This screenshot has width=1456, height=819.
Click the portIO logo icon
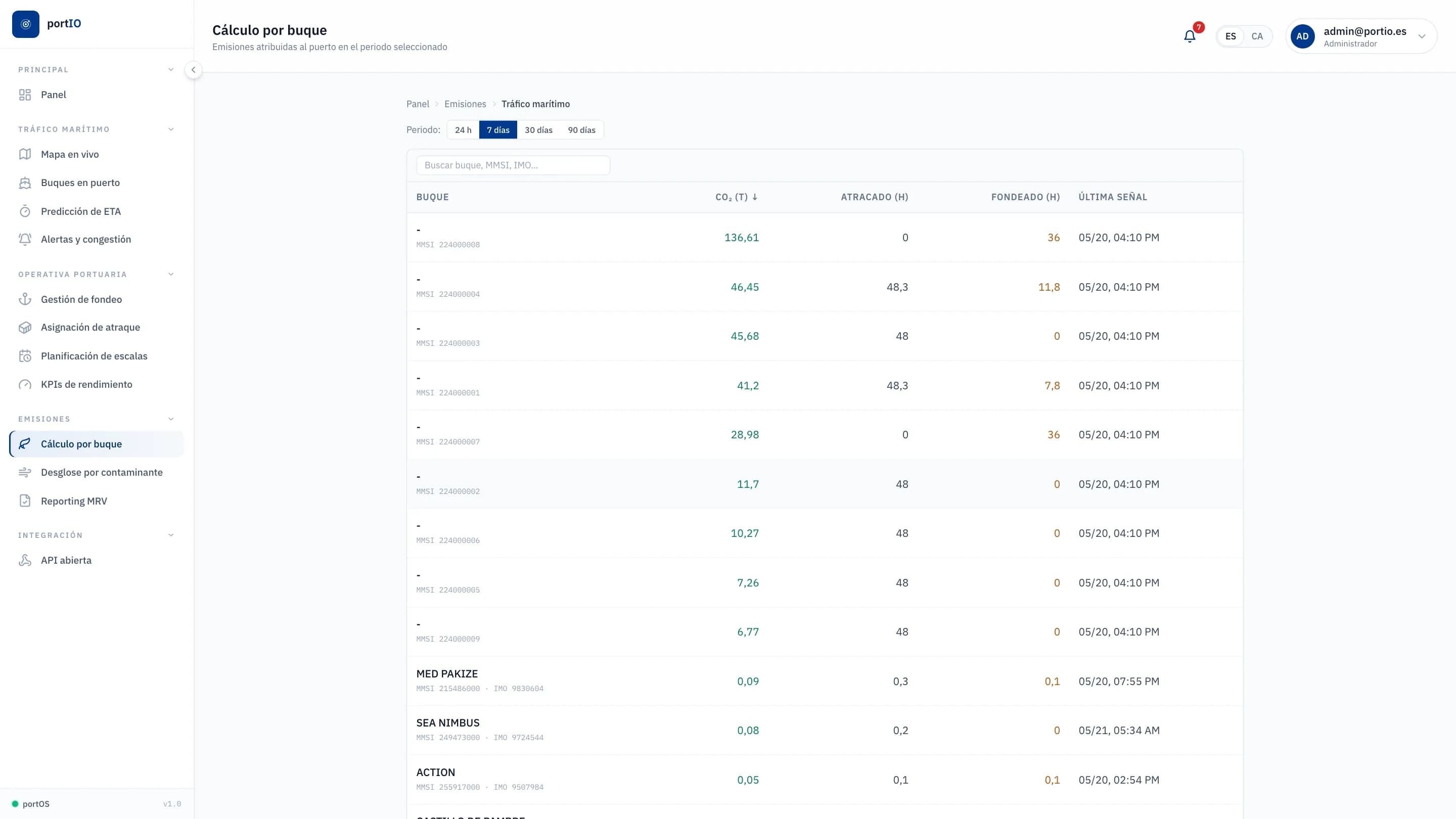[x=25, y=24]
